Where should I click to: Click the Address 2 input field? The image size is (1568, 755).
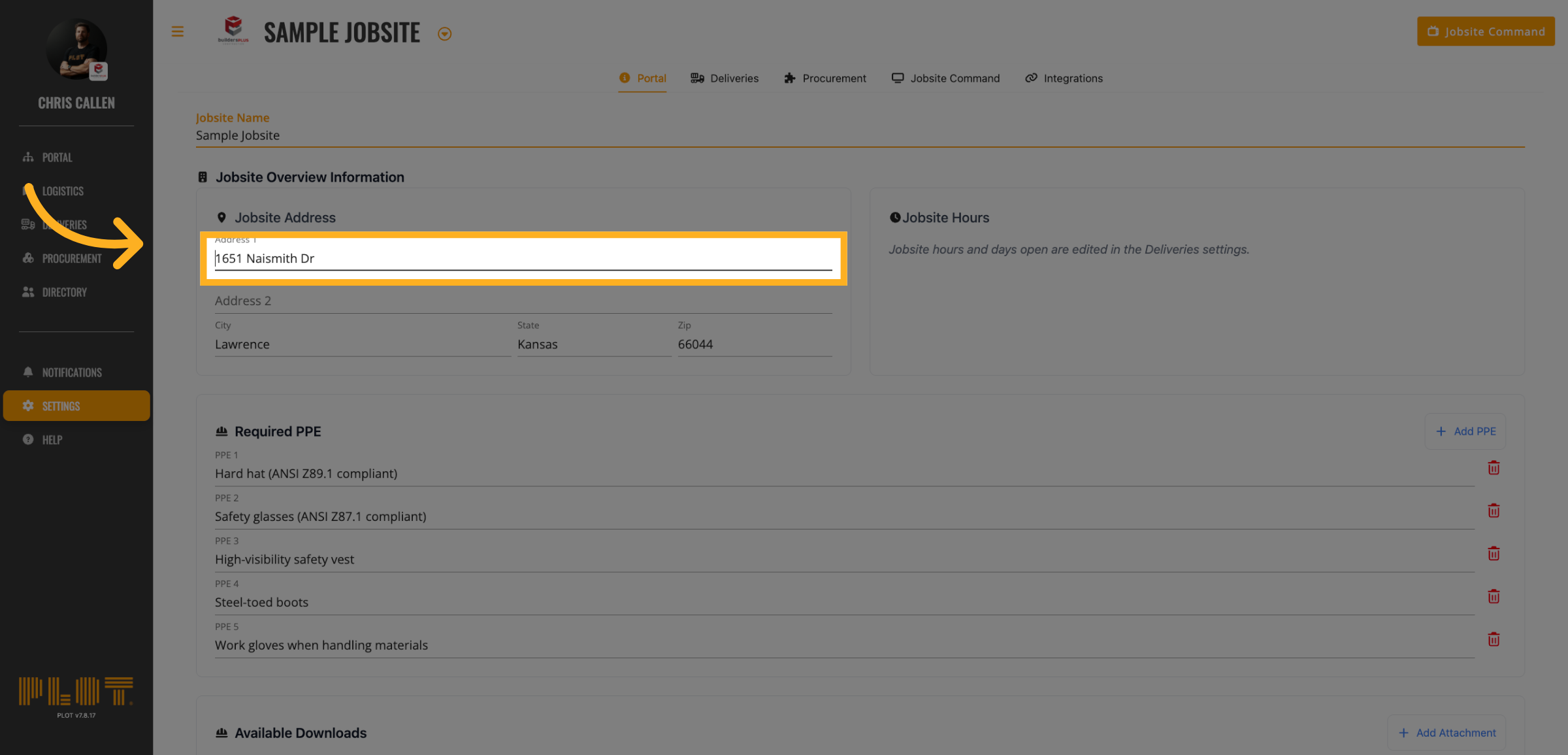pyautogui.click(x=523, y=301)
